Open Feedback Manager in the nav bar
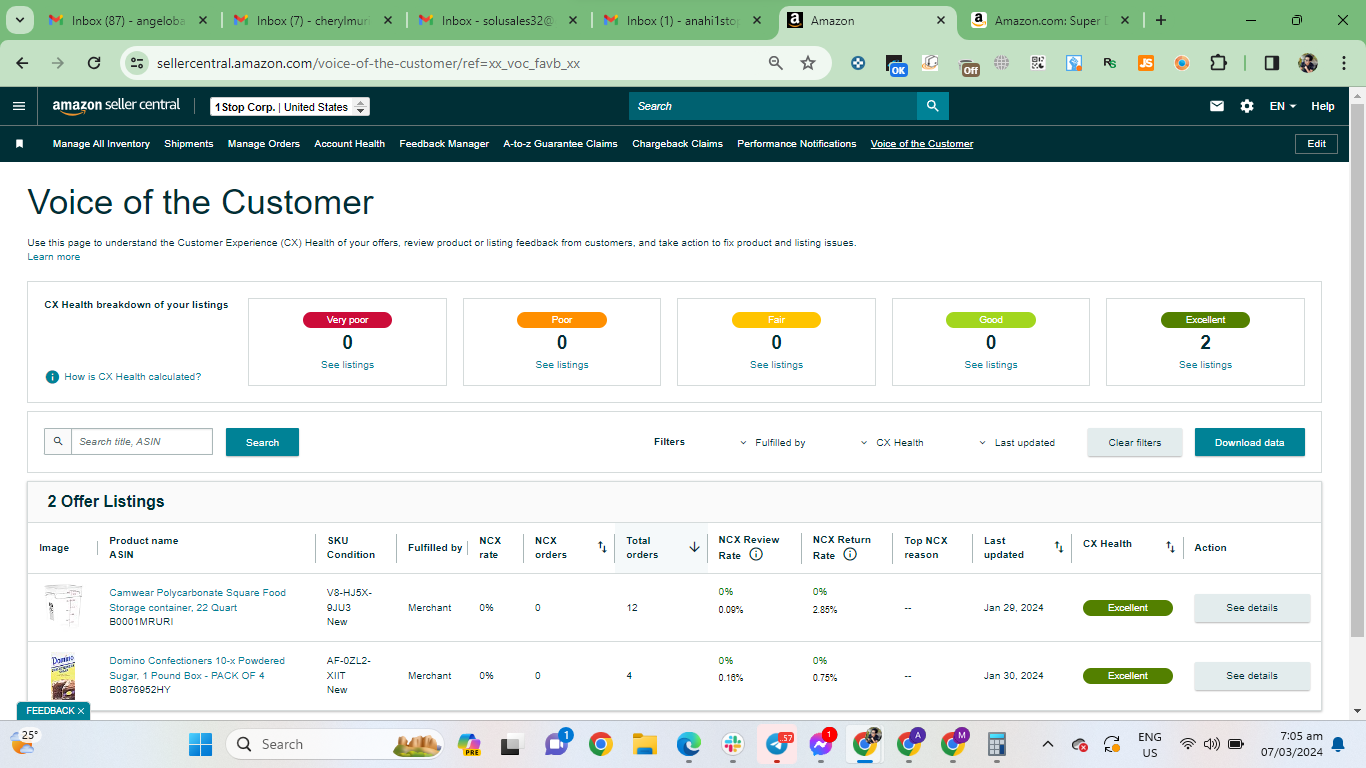The width and height of the screenshot is (1366, 768). (444, 144)
